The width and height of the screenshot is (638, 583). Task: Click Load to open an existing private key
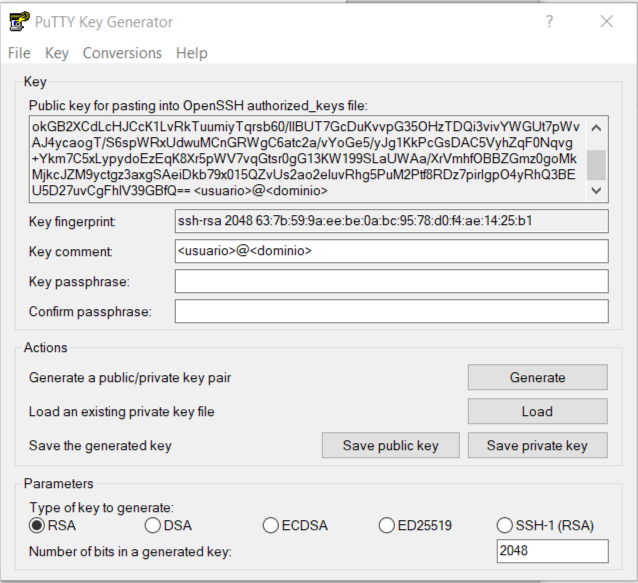pyautogui.click(x=537, y=411)
